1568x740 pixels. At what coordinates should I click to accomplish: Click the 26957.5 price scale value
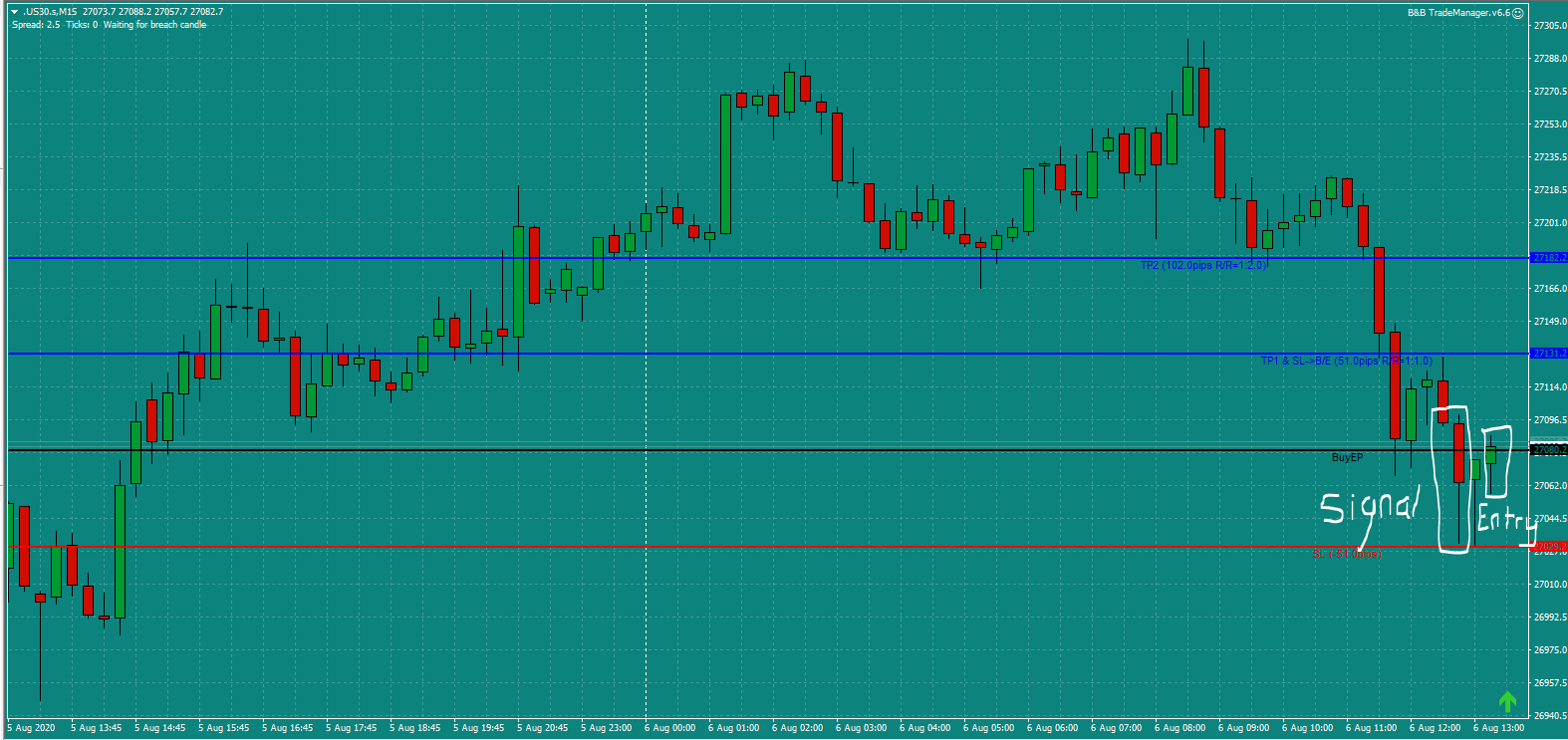pyautogui.click(x=1550, y=683)
